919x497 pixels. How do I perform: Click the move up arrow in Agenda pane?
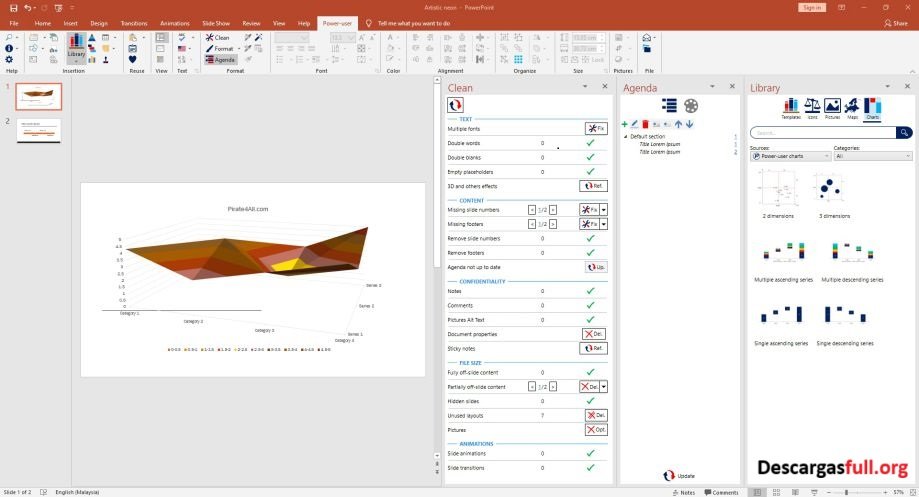(x=678, y=124)
